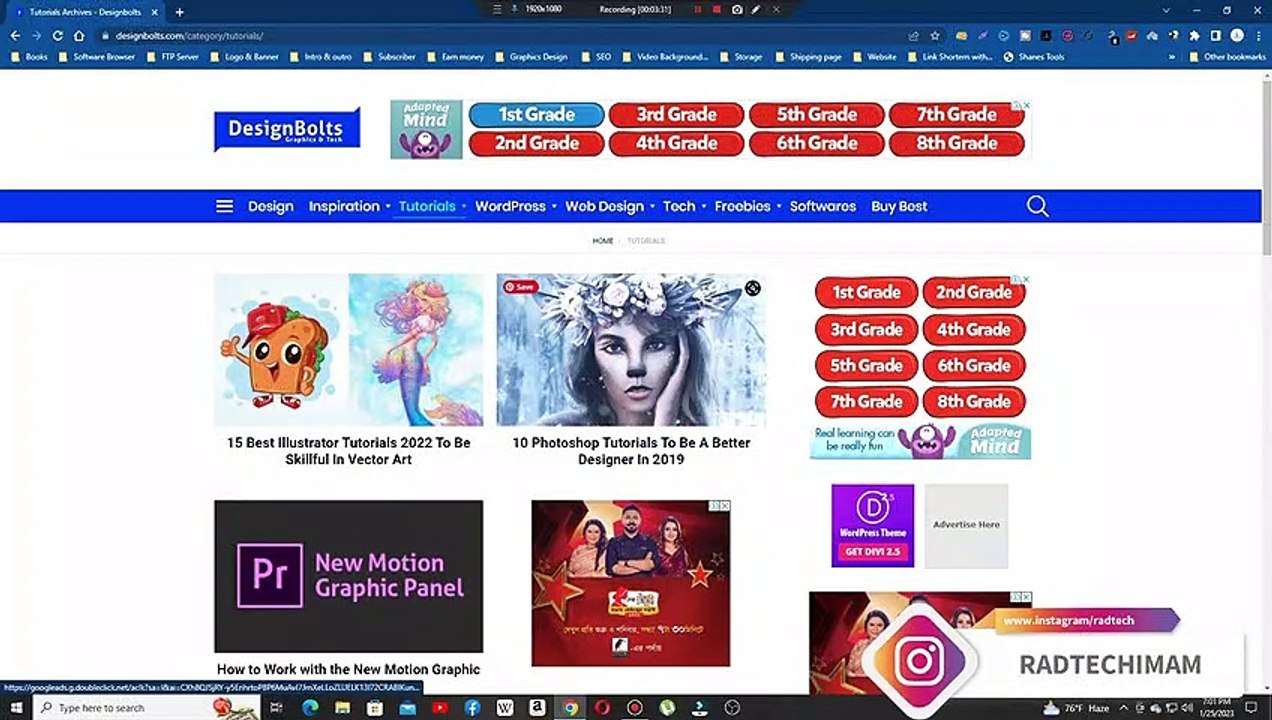1272x720 pixels.
Task: Open the Mail app from taskbar
Action: (x=407, y=708)
